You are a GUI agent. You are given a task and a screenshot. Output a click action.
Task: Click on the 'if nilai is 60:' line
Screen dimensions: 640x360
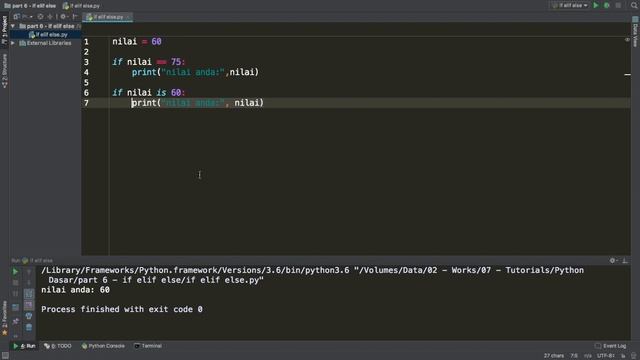coord(149,93)
